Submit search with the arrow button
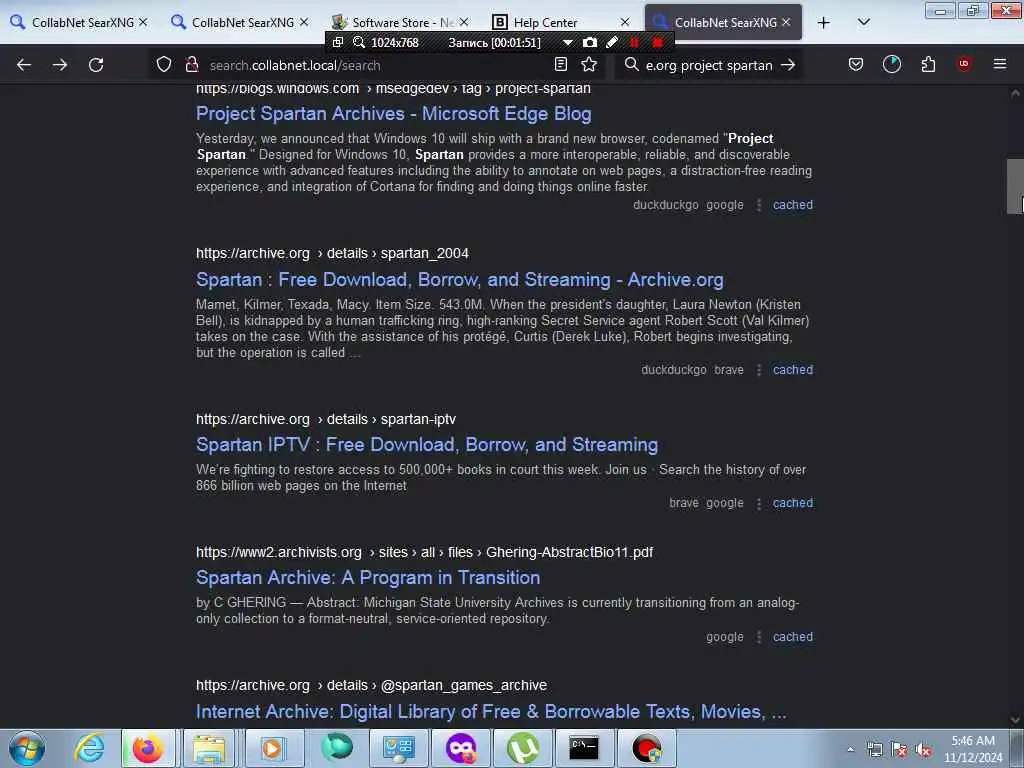 point(788,65)
